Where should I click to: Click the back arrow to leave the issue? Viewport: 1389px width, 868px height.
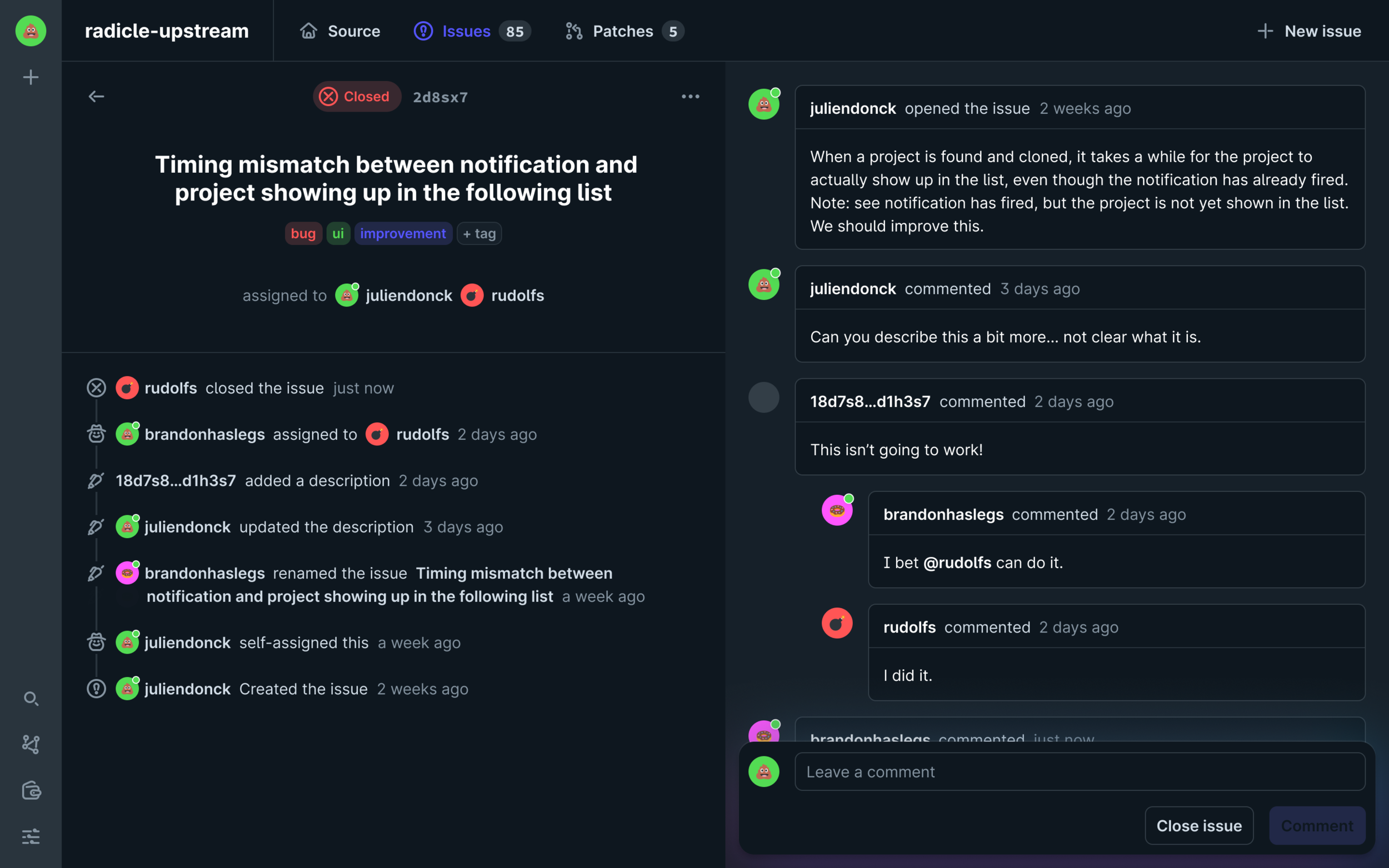click(x=96, y=97)
